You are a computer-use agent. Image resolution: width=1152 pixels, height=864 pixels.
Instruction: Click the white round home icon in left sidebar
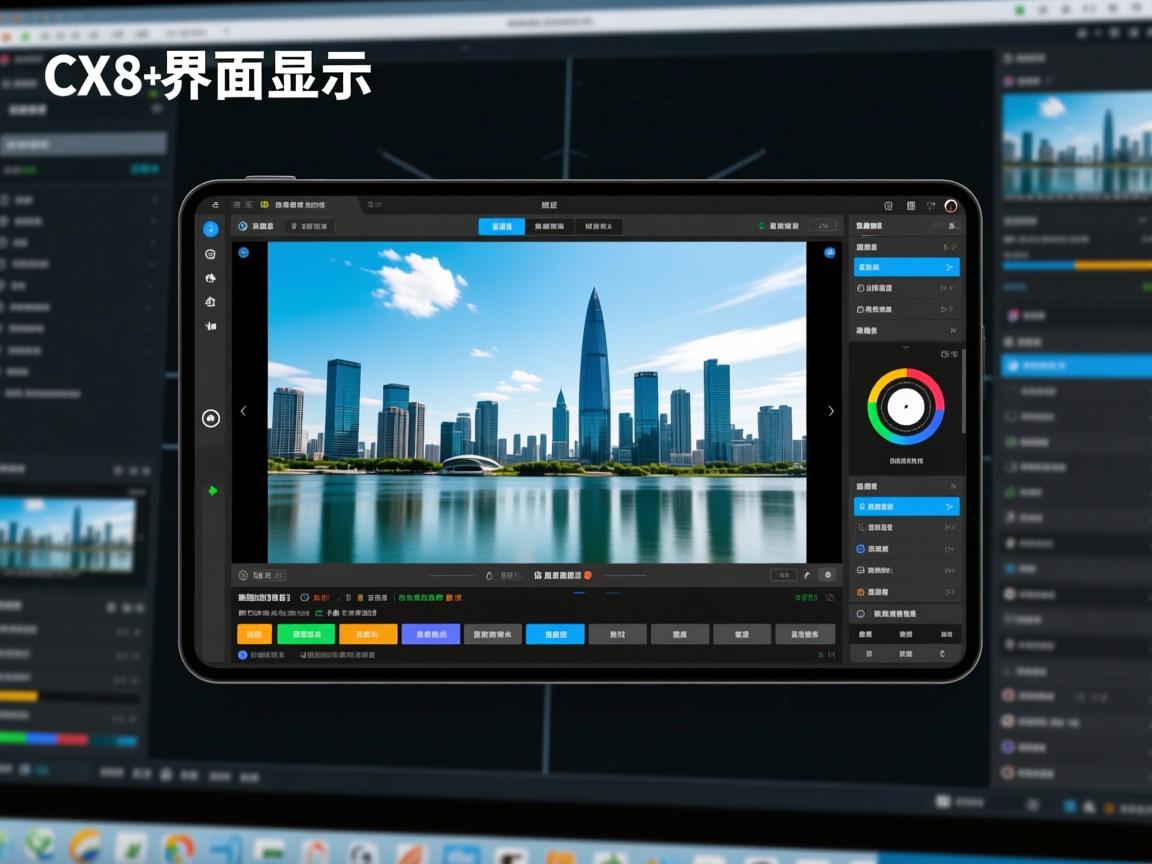pyautogui.click(x=210, y=418)
